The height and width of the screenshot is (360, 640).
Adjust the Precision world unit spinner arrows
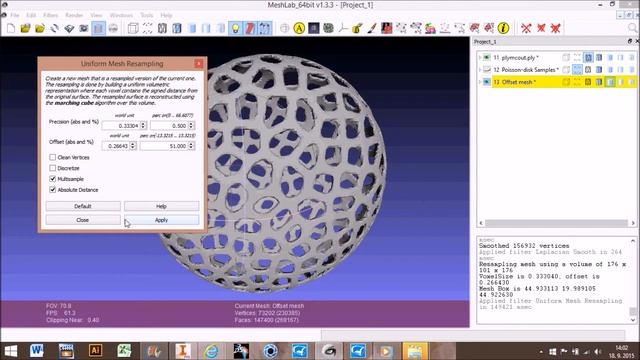coord(143,126)
